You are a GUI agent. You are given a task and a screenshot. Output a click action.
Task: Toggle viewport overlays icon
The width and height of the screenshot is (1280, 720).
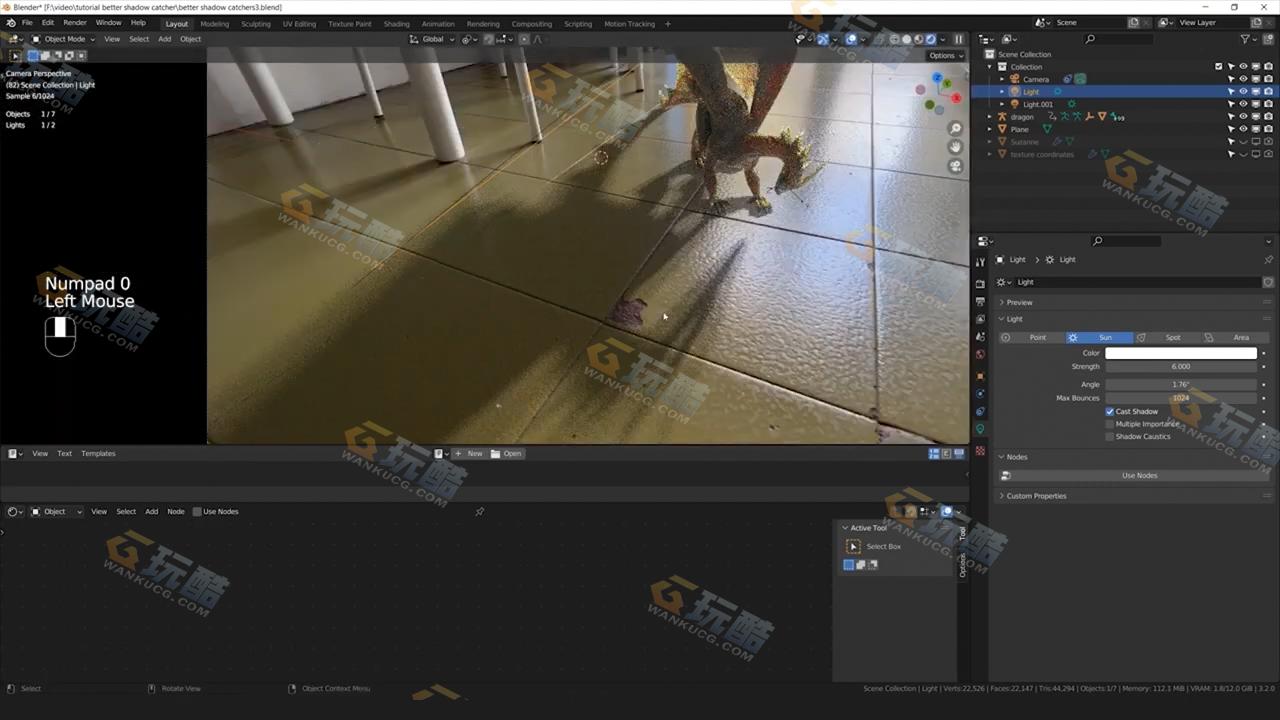[x=852, y=39]
